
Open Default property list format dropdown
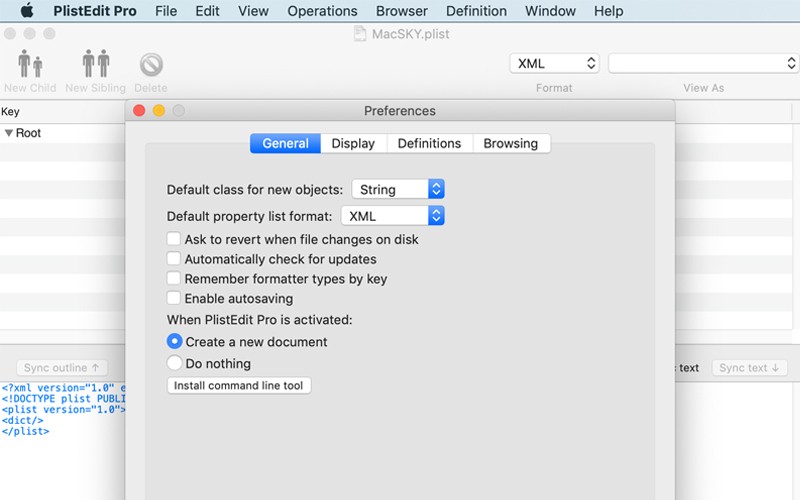[392, 216]
